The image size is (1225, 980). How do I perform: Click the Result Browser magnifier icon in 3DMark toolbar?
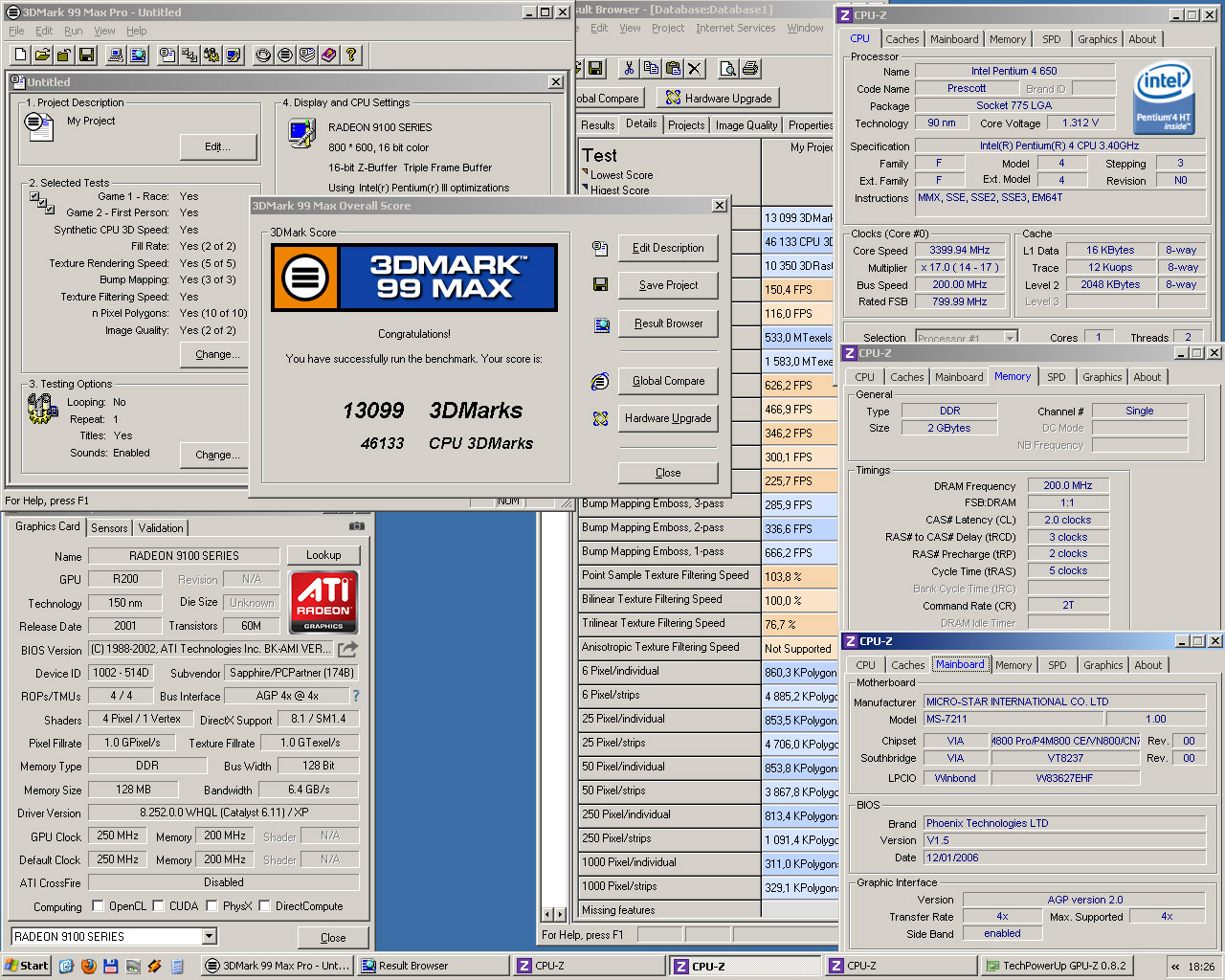point(138,56)
